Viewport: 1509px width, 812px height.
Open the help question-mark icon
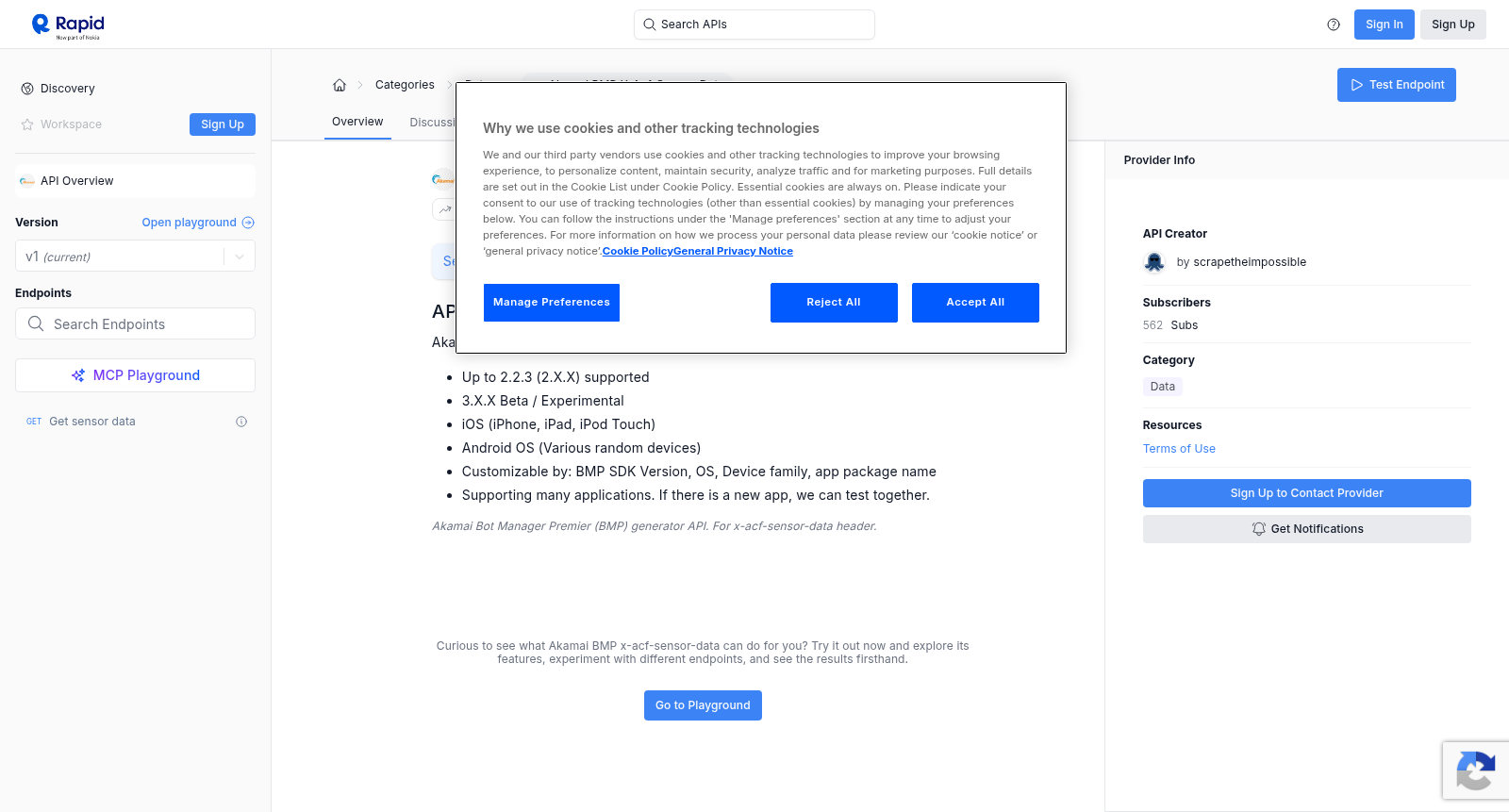pos(1334,25)
